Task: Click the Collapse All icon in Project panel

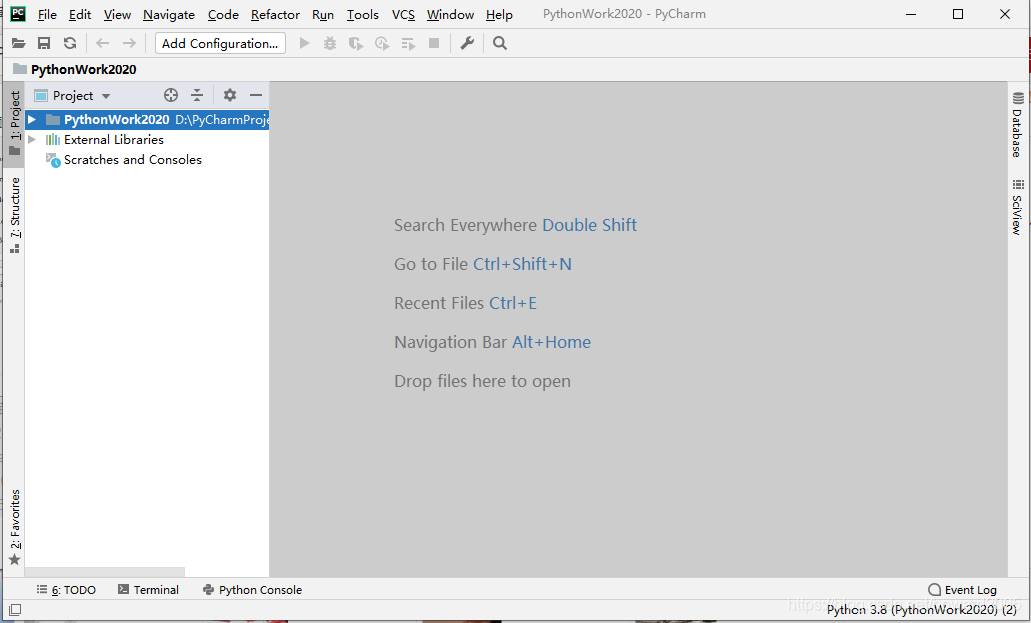Action: pos(197,95)
